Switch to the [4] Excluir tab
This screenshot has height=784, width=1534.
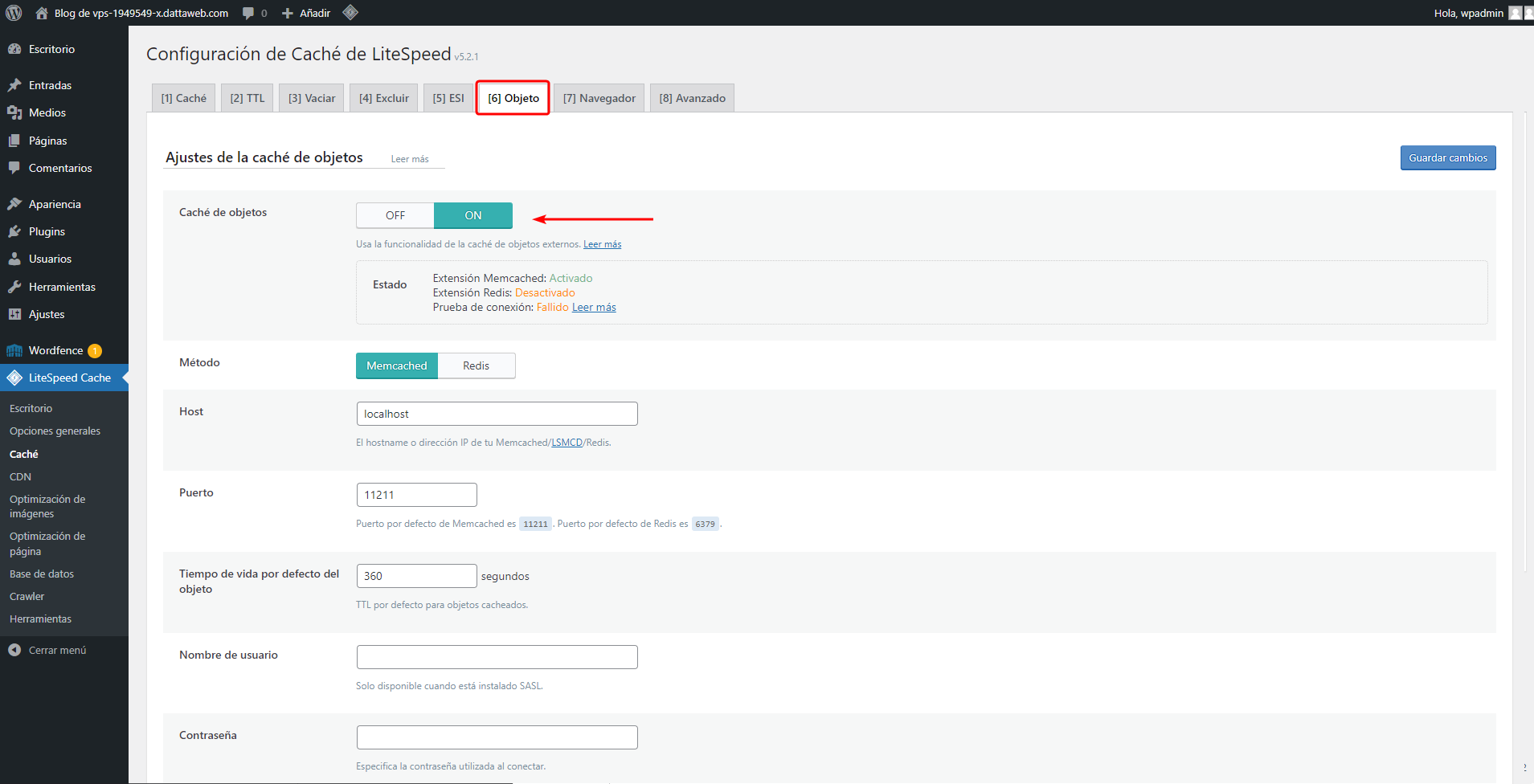(384, 98)
